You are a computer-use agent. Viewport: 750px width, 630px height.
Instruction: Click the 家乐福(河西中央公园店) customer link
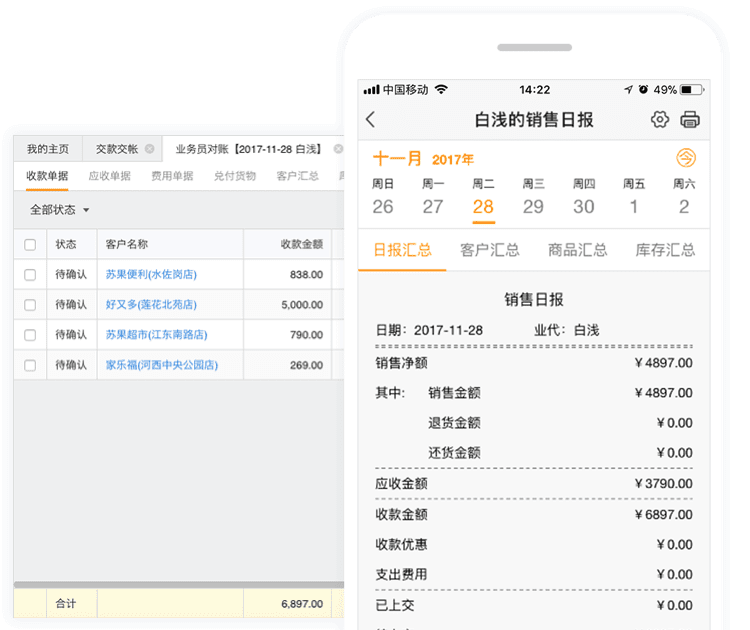161,365
